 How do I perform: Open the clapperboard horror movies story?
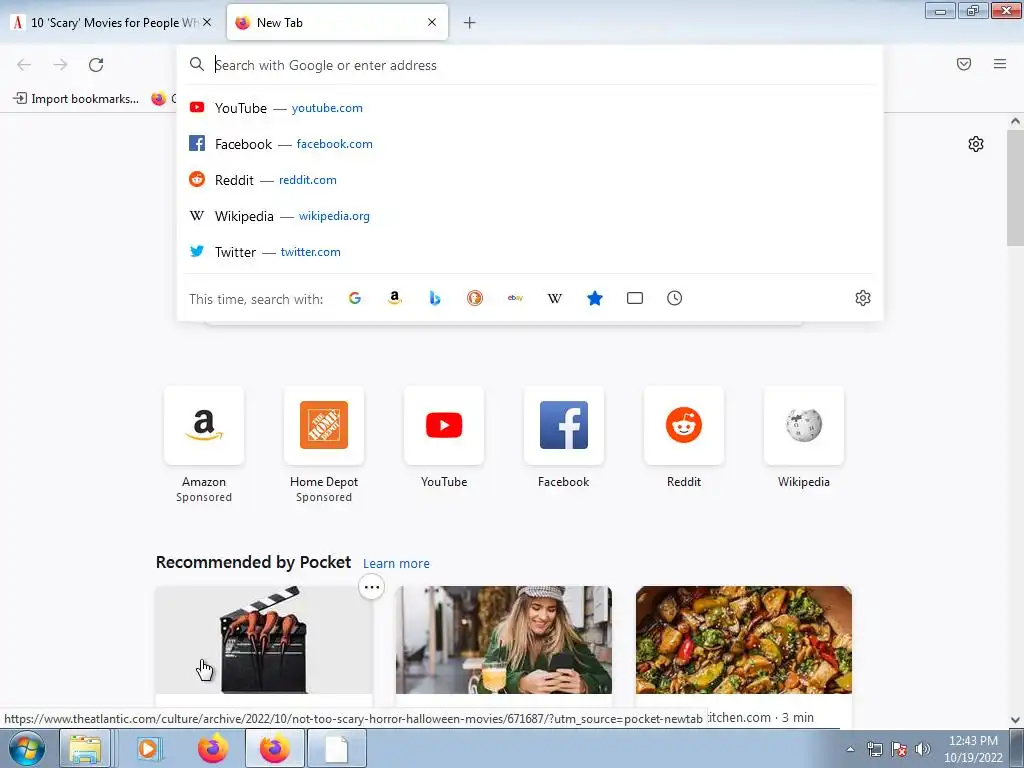pyautogui.click(x=264, y=640)
